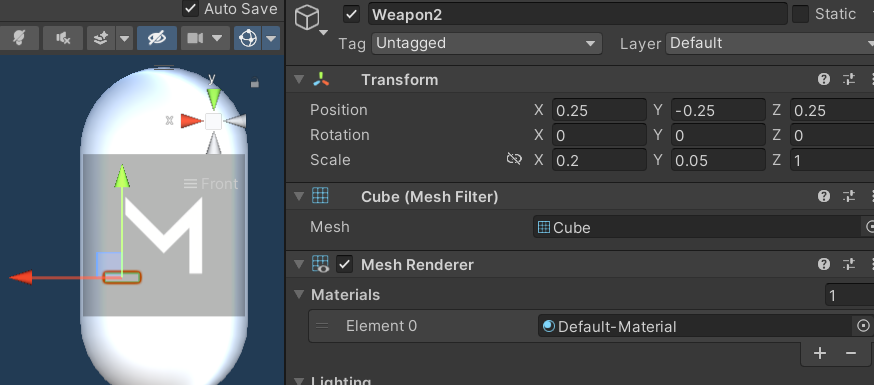The image size is (874, 385).
Task: Click Position Z field
Action: click(832, 110)
